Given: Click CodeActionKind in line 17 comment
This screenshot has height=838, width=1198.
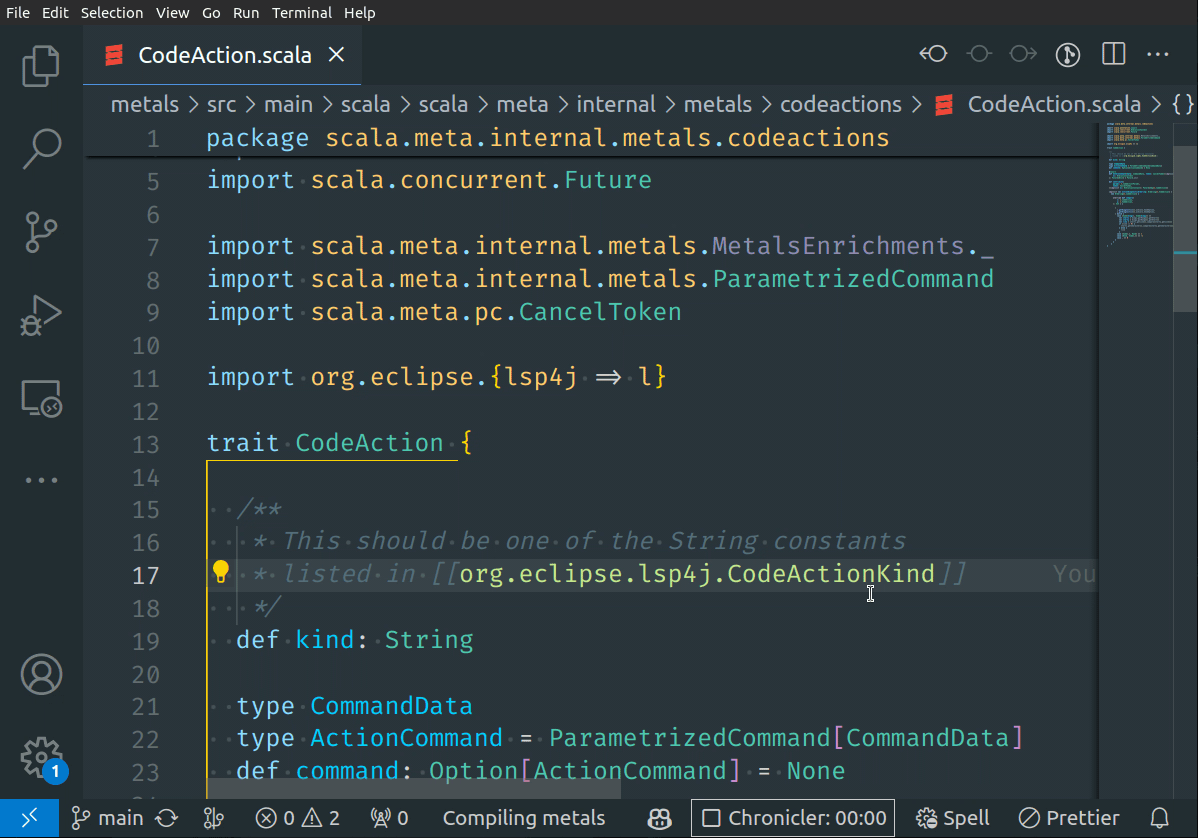Looking at the screenshot, I should (x=831, y=574).
